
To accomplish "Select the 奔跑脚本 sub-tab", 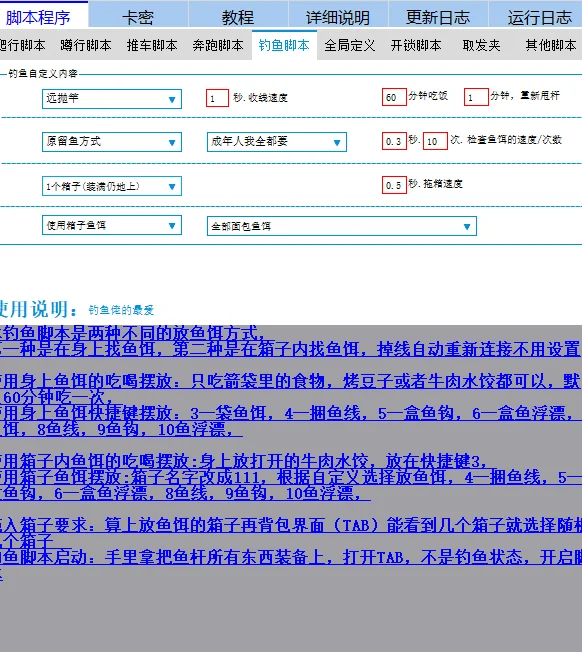I will [x=218, y=45].
